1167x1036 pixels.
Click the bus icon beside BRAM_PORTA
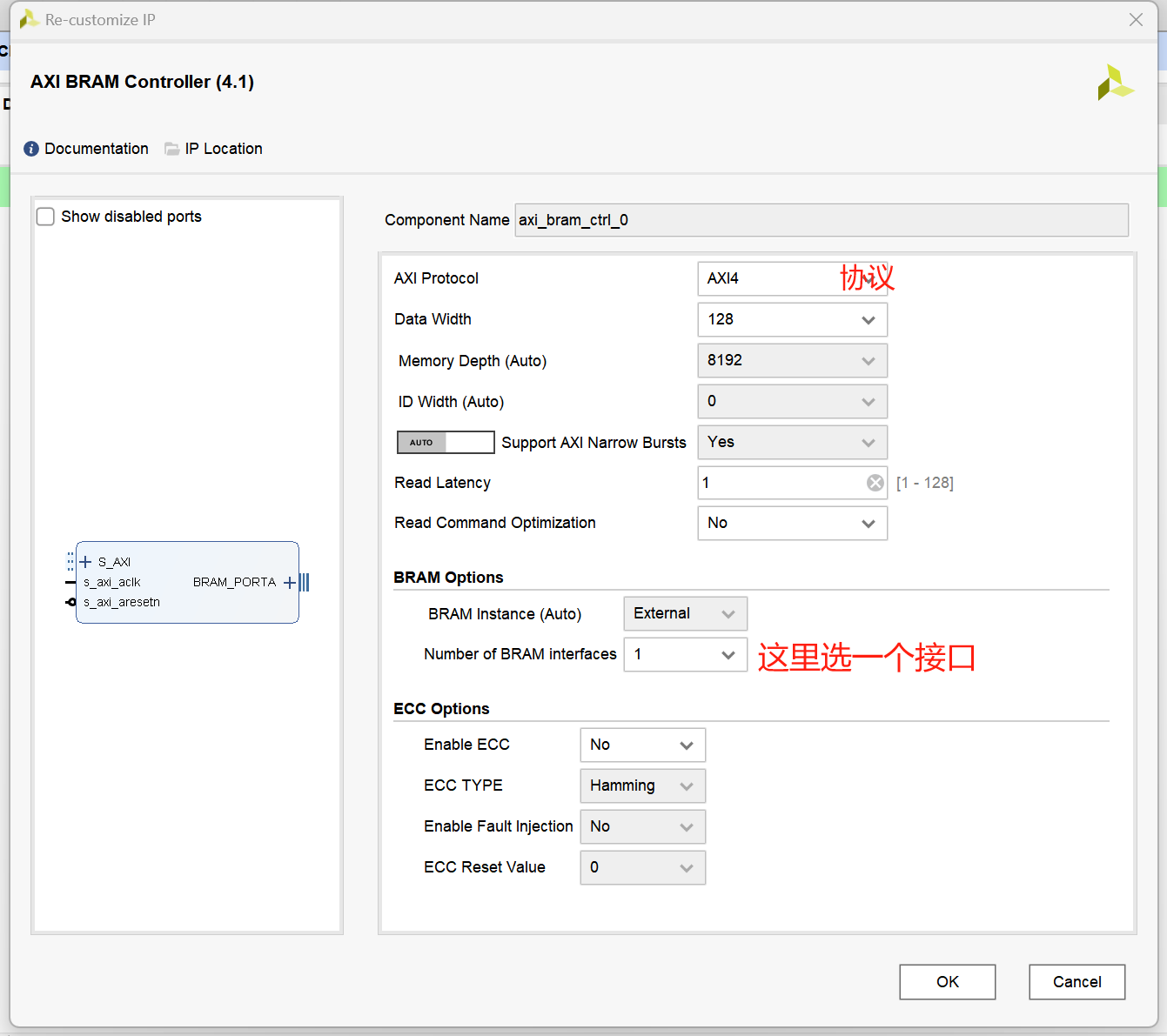coord(305,582)
